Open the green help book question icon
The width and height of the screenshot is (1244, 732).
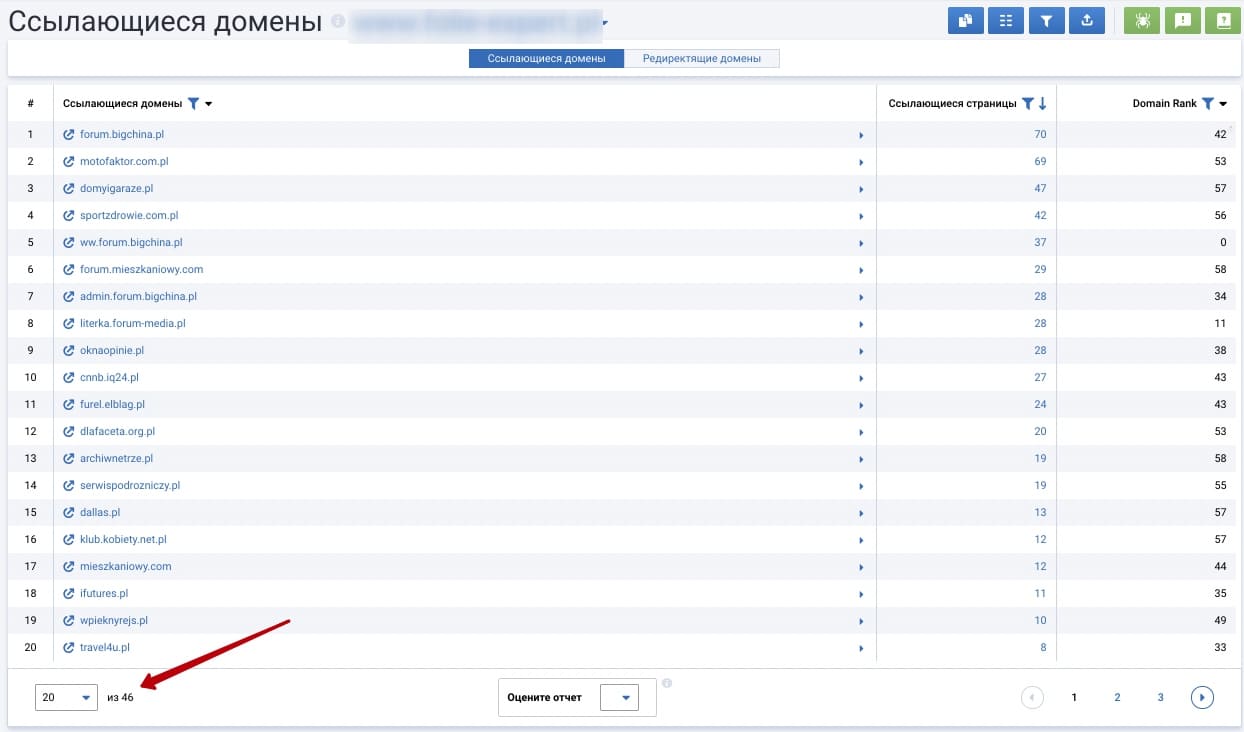tap(1223, 21)
